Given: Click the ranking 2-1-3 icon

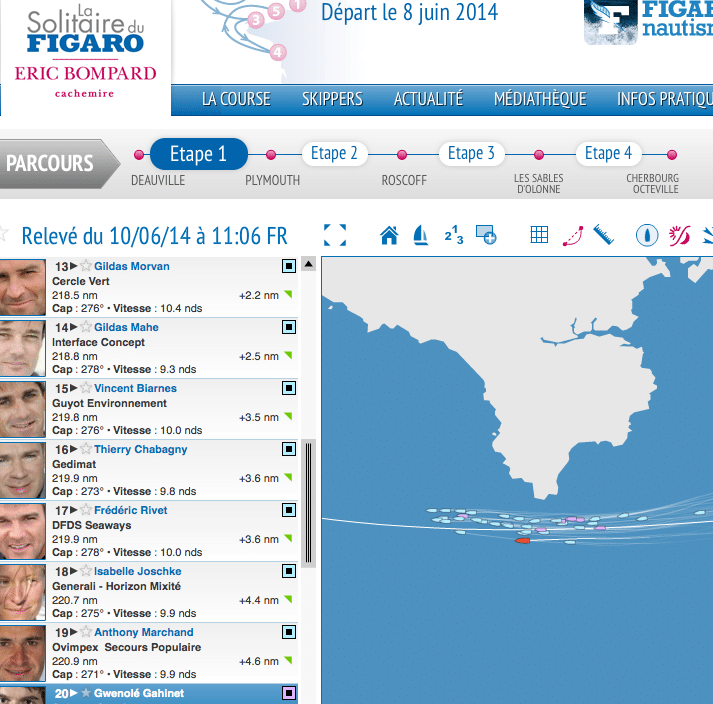Looking at the screenshot, I should click(x=454, y=236).
